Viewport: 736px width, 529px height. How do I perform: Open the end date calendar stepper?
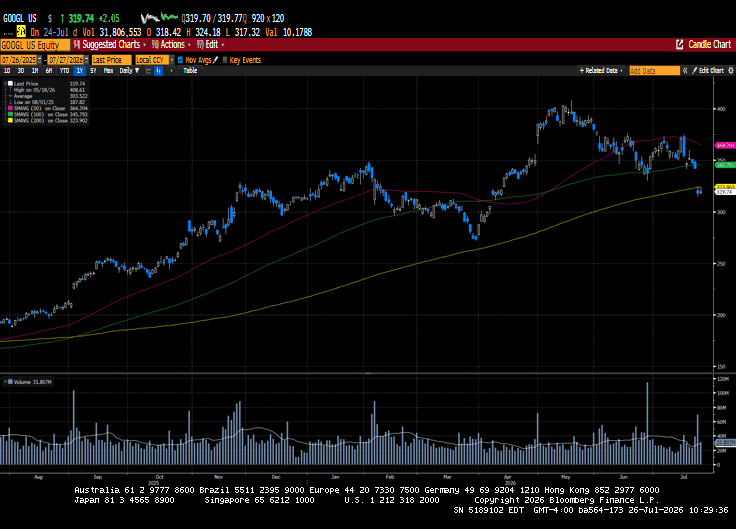86,60
